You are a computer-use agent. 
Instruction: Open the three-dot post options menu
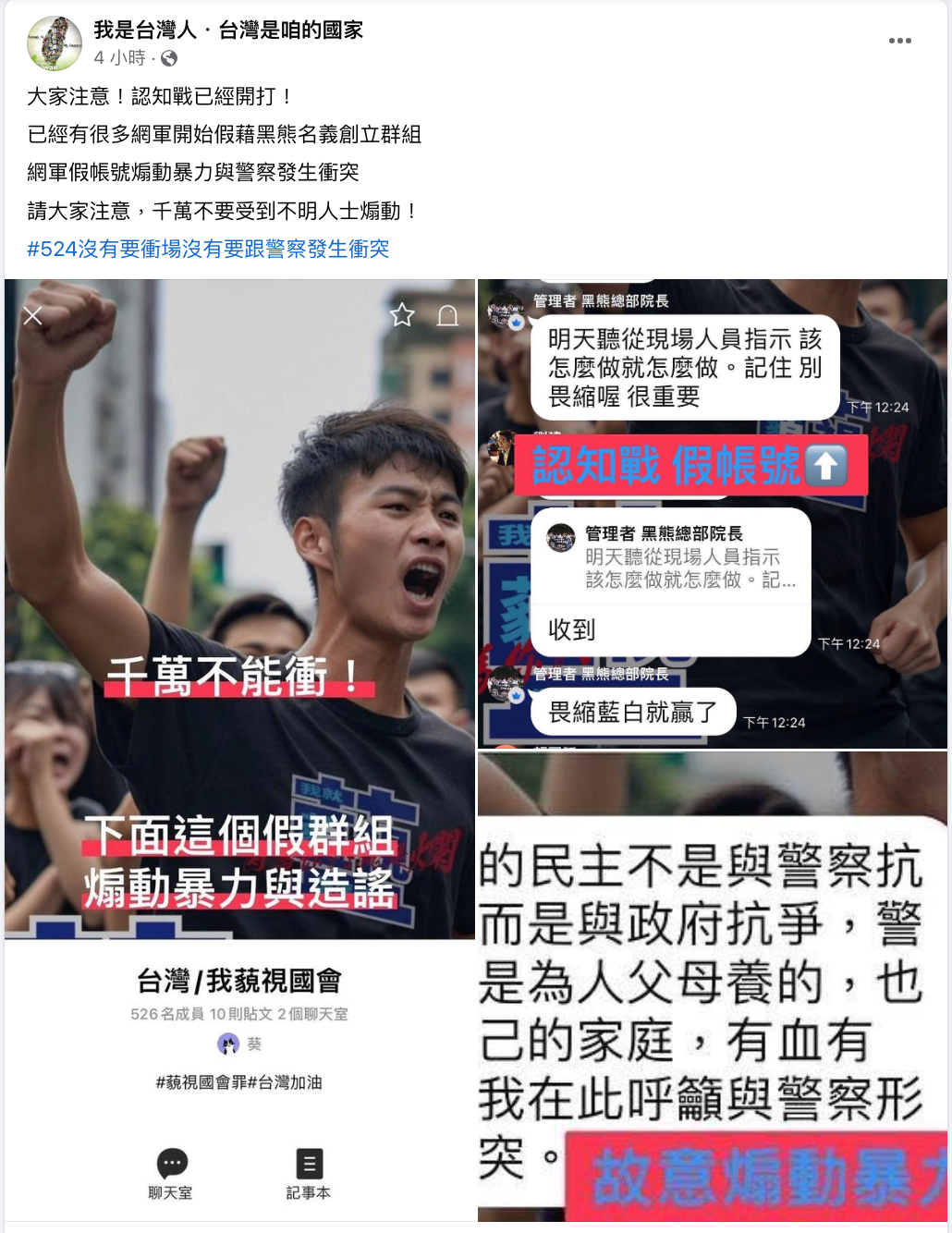(x=899, y=41)
